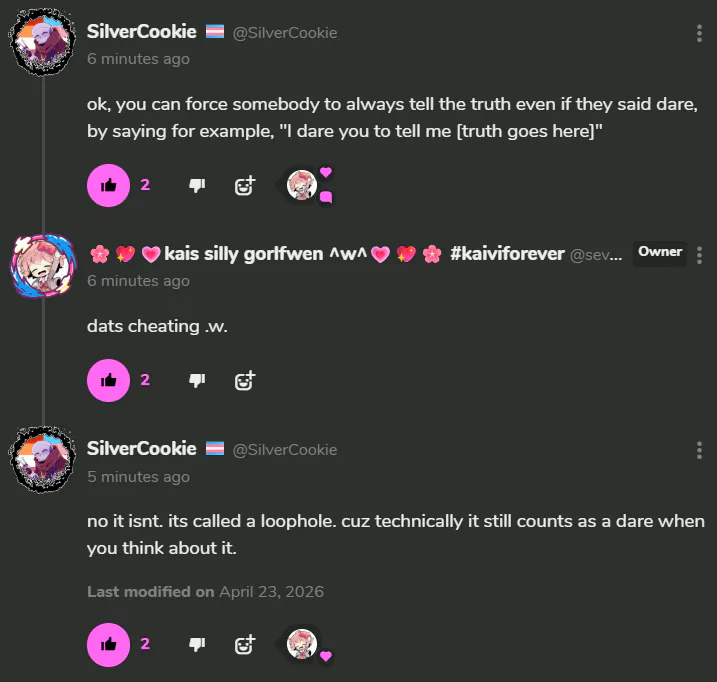Screen dimensions: 717x682
Task: Dislike the loophole comment by SilverCookie
Action: (x=197, y=644)
